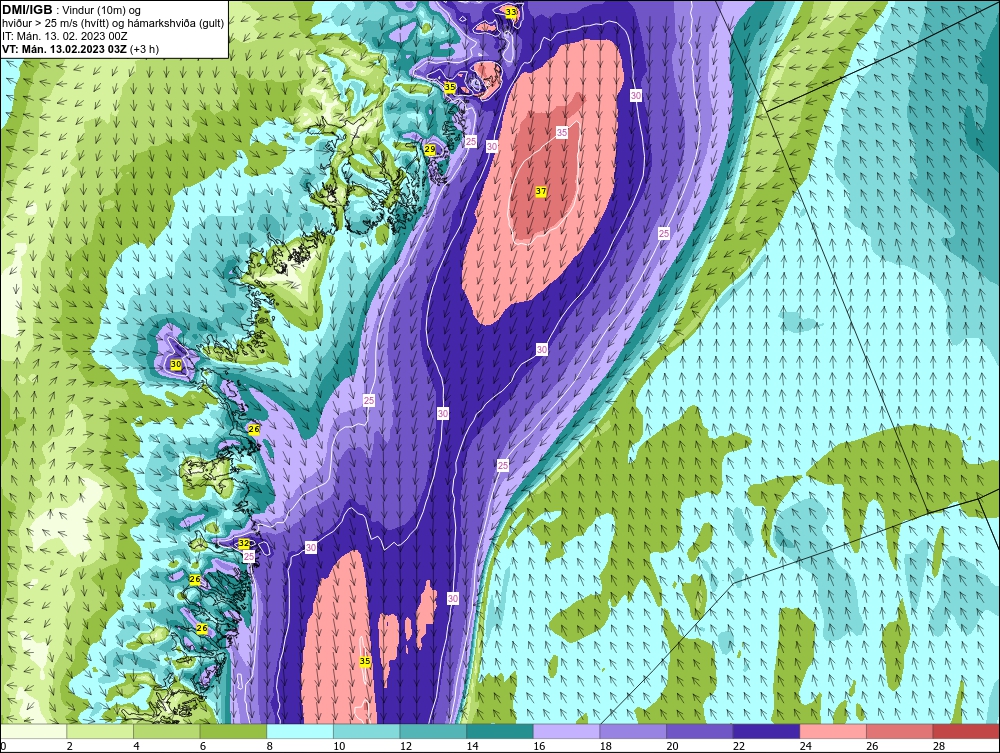
Task: Pick the 2–4 m/s light green legend swatch
Action: [x=100, y=731]
